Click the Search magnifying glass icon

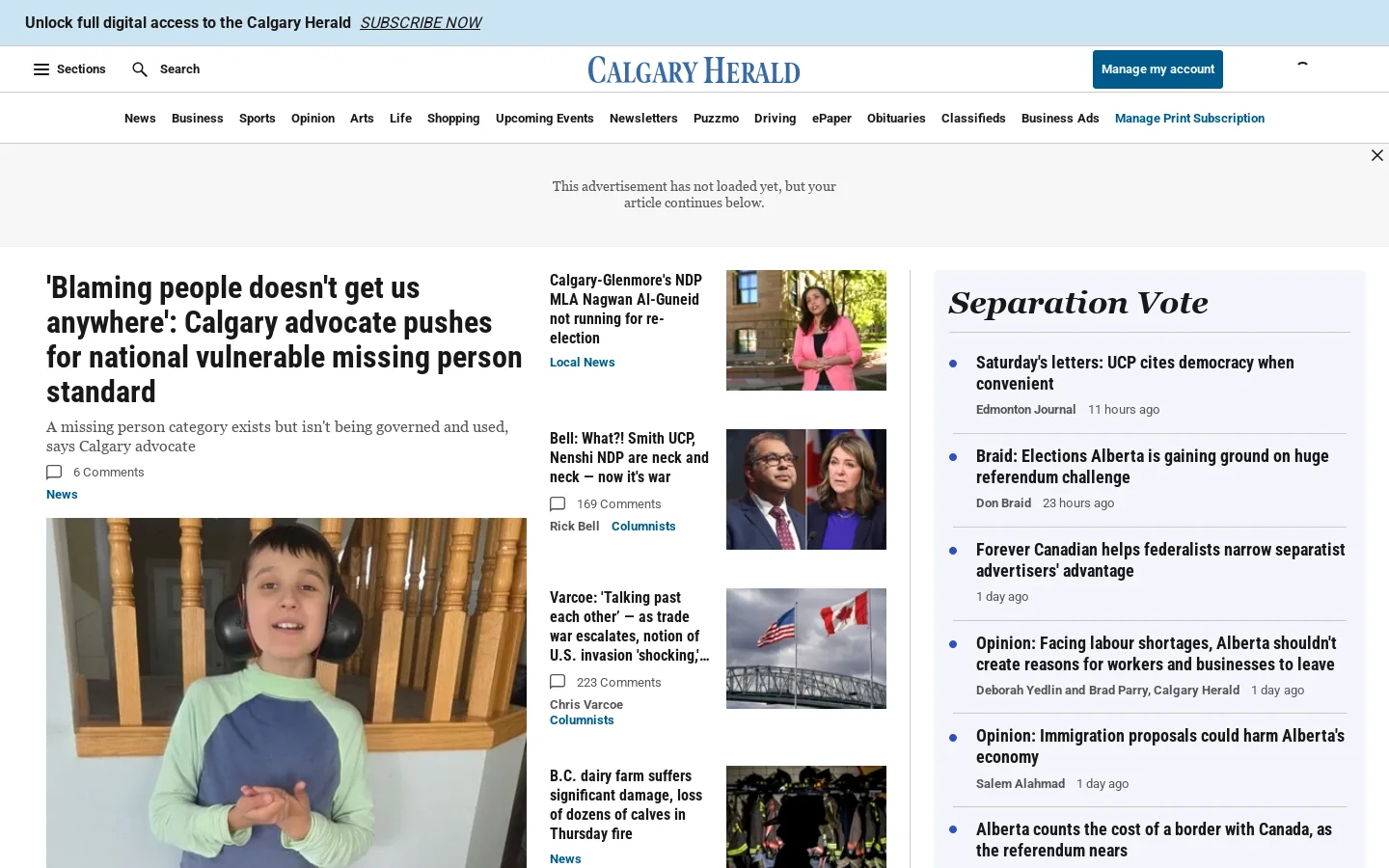coord(140,69)
